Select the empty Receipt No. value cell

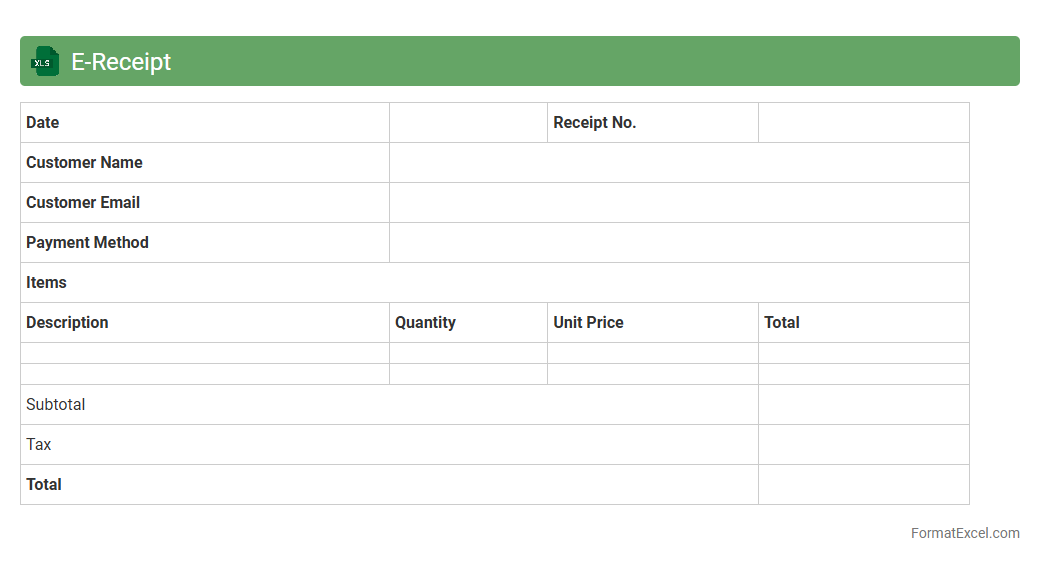[863, 123]
